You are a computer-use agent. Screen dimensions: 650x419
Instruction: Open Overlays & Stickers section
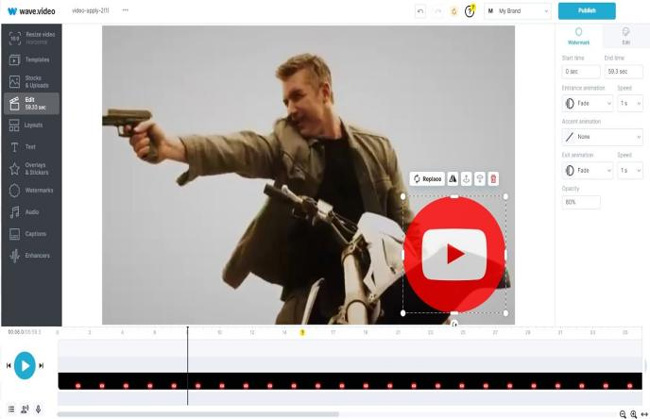[32, 168]
